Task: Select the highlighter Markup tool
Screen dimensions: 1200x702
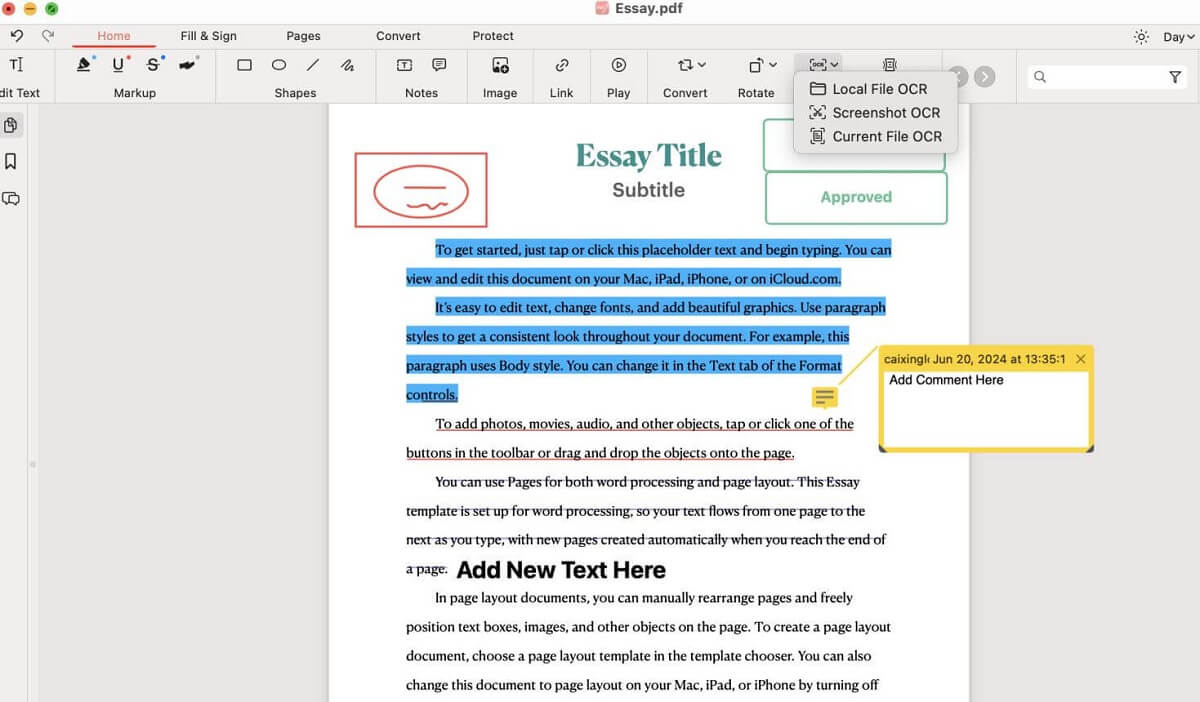Action: point(85,64)
